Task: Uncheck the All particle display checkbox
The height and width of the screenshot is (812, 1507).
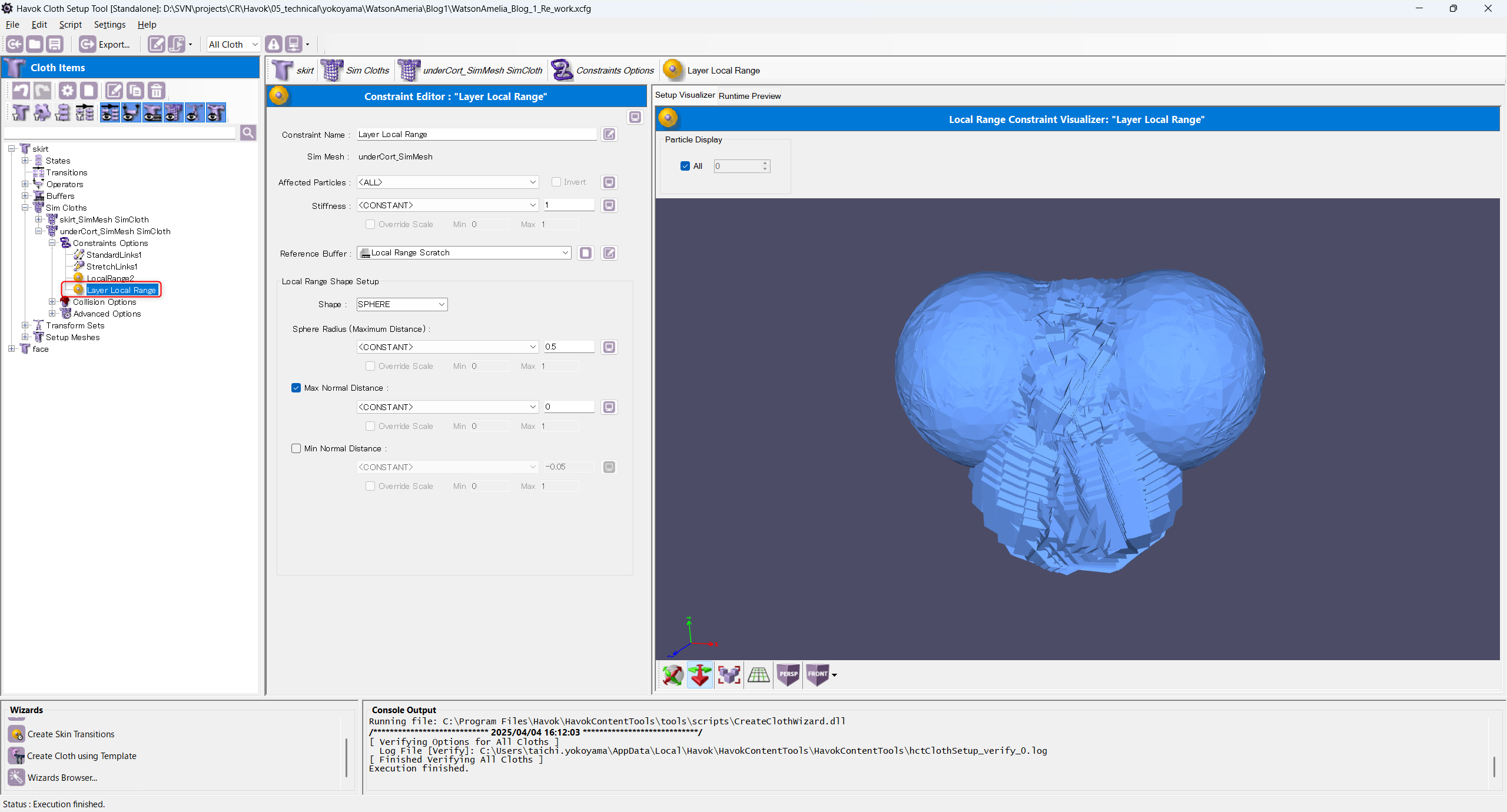Action: click(685, 166)
